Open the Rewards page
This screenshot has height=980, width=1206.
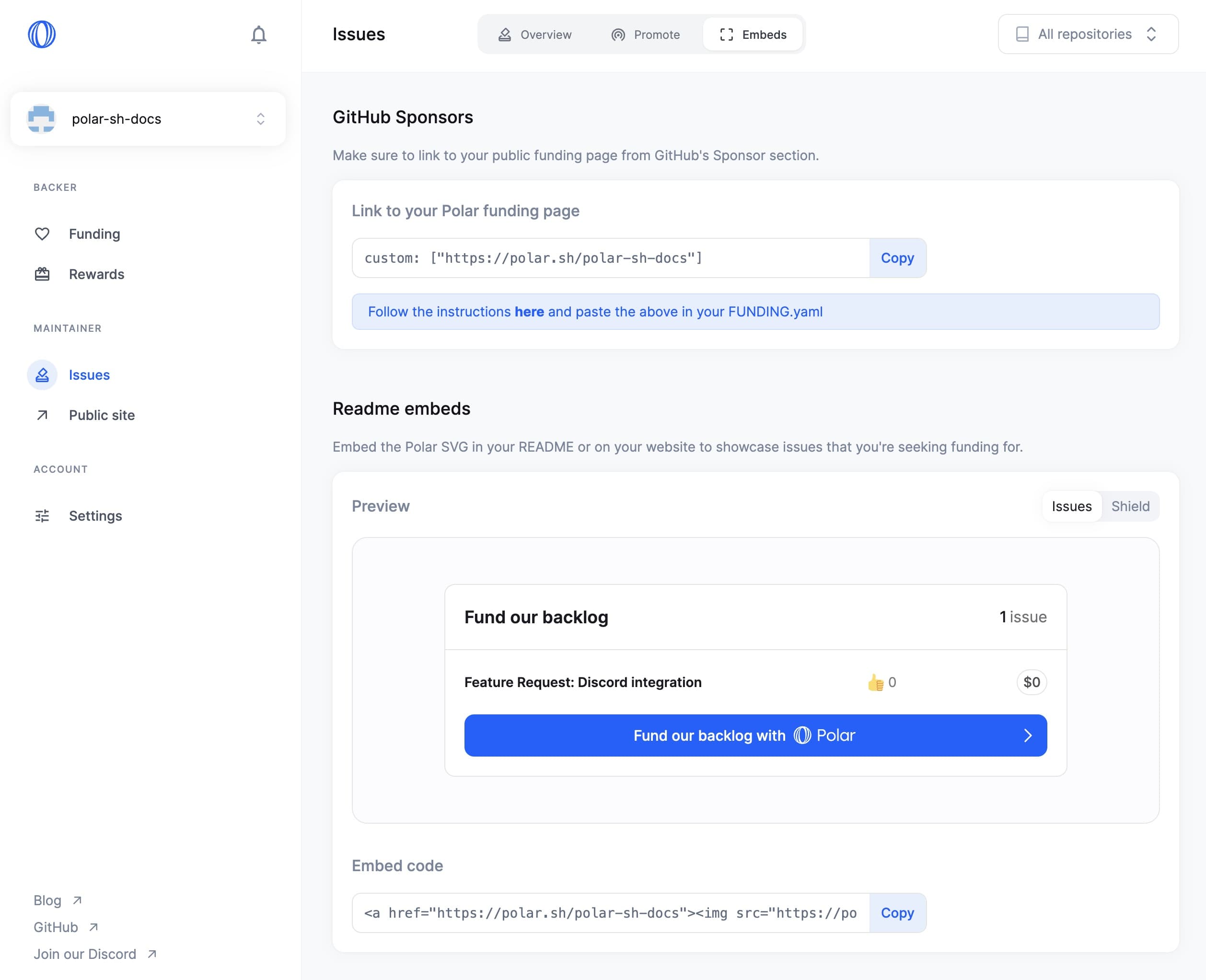(96, 274)
